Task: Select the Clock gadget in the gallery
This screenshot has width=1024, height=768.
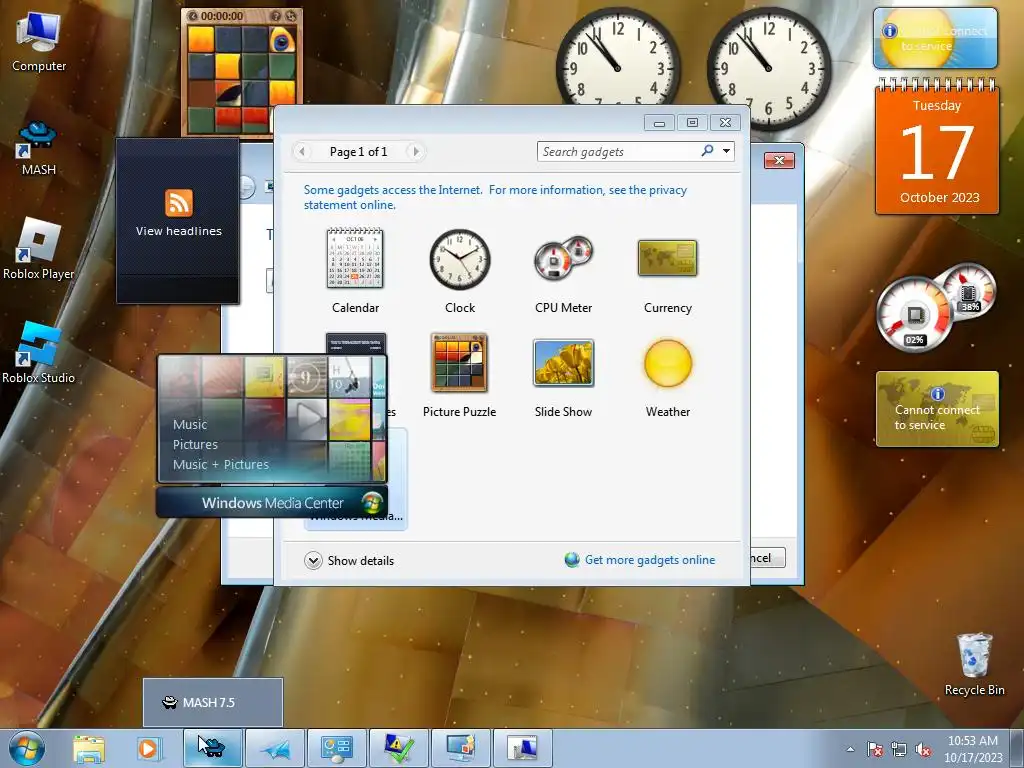Action: (460, 271)
